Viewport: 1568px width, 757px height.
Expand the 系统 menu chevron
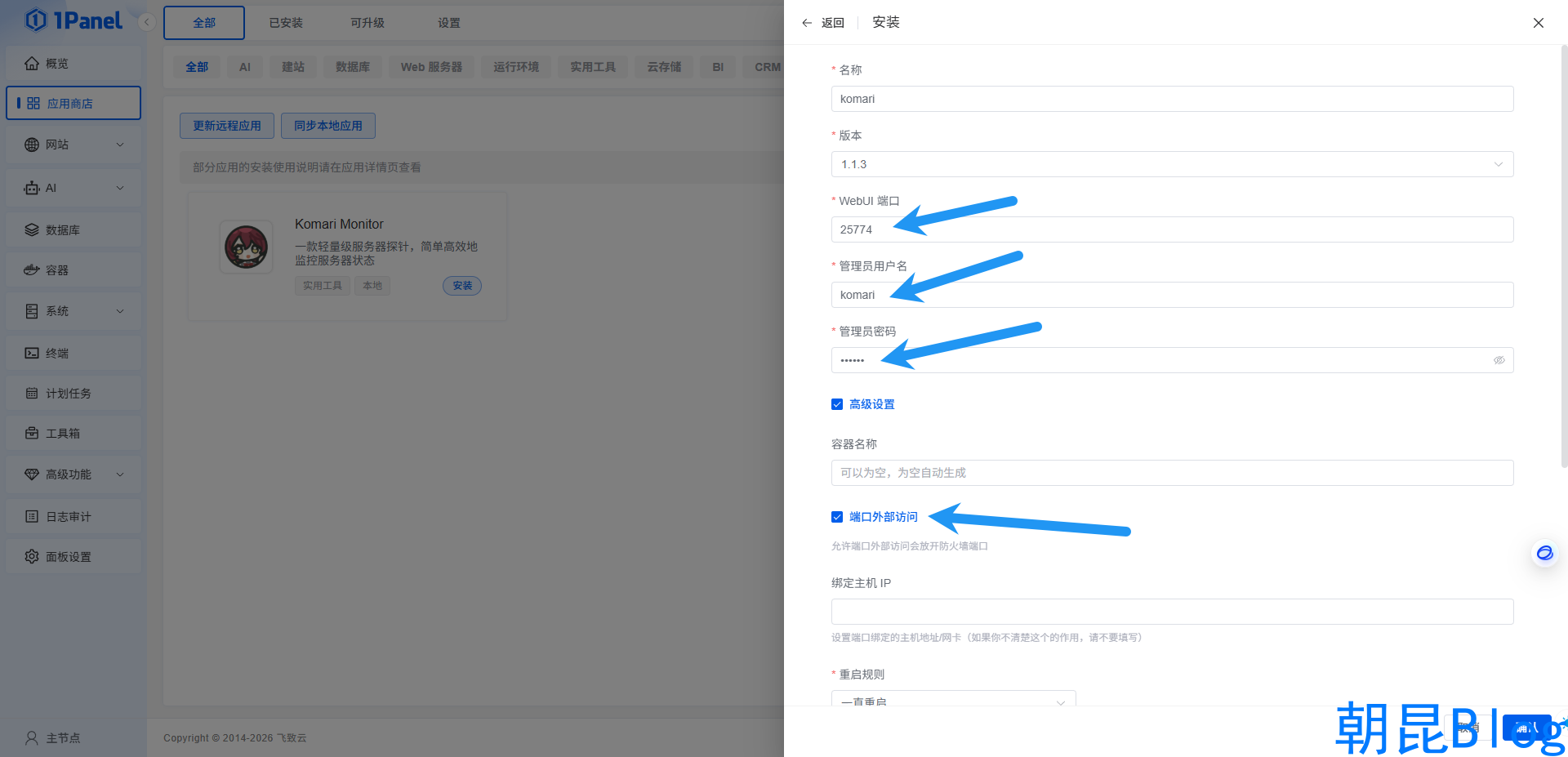point(120,311)
